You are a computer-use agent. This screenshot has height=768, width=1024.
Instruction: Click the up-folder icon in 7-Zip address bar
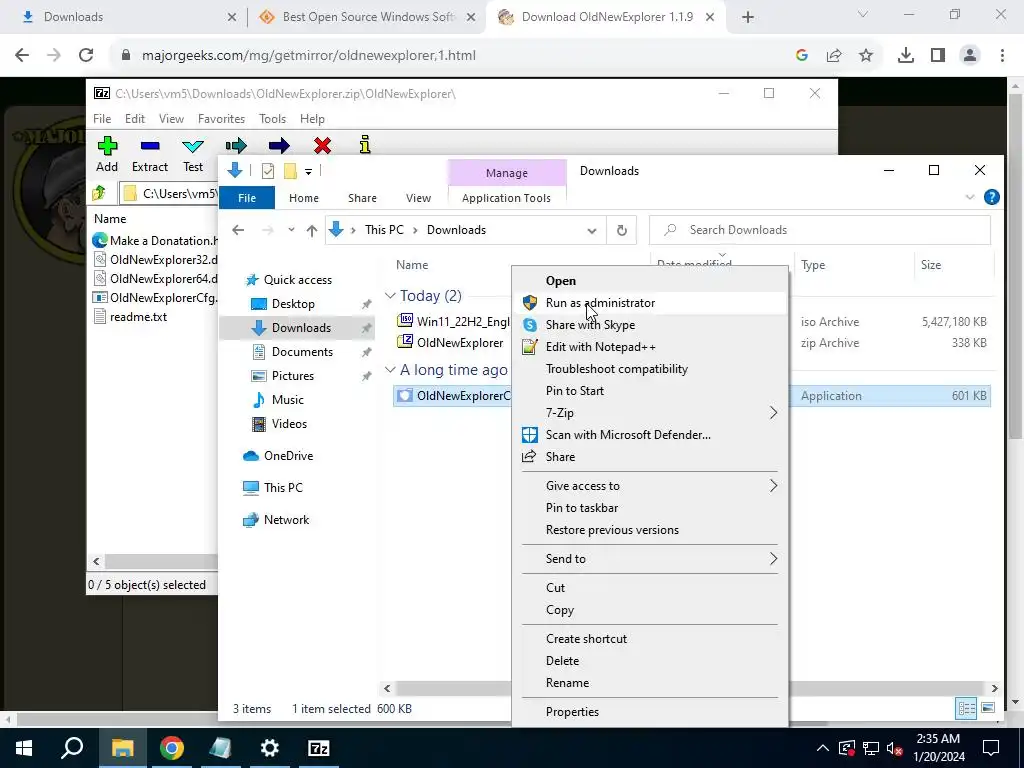coord(99,193)
